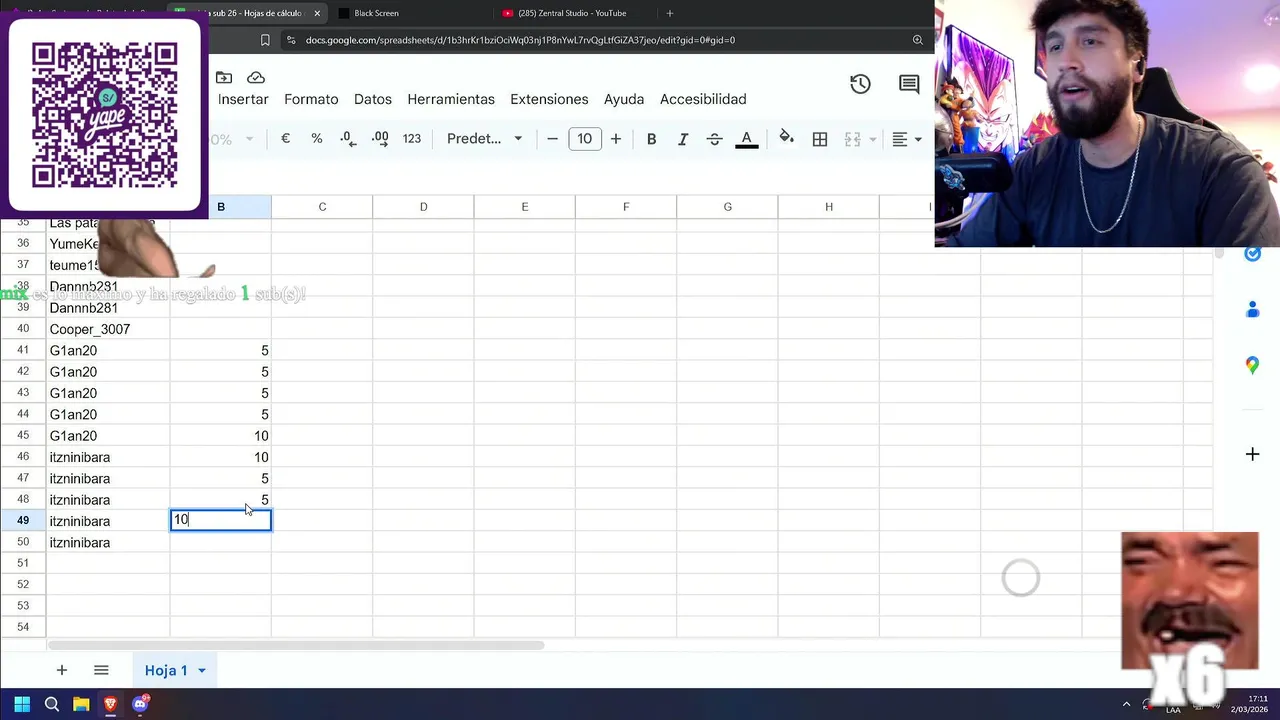Open the text color picker
The height and width of the screenshot is (720, 1280).
pos(746,139)
